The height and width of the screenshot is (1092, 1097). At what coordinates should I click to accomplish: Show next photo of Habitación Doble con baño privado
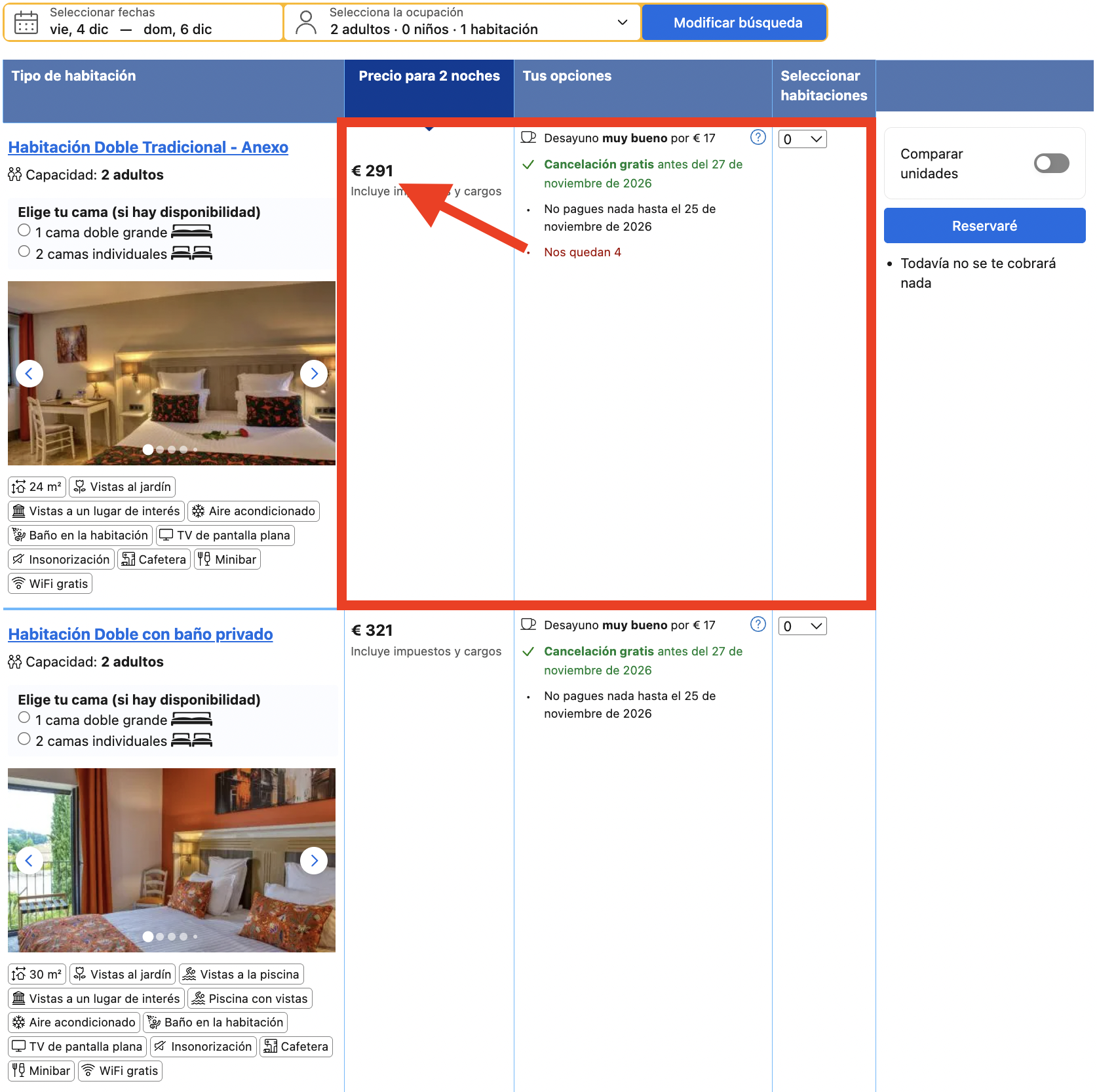[x=314, y=861]
